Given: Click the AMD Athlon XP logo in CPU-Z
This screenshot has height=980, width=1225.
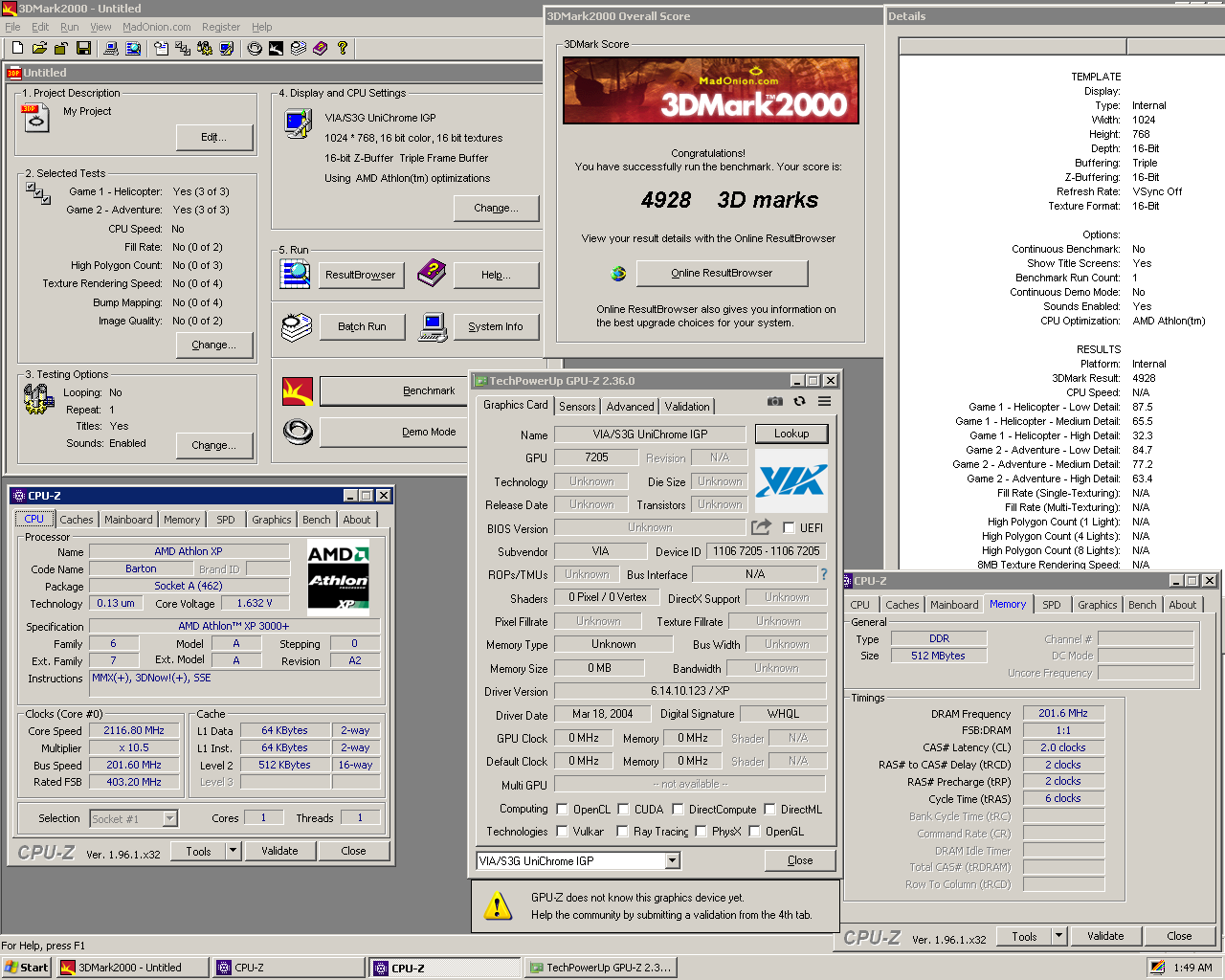Looking at the screenshot, I should pos(338,579).
